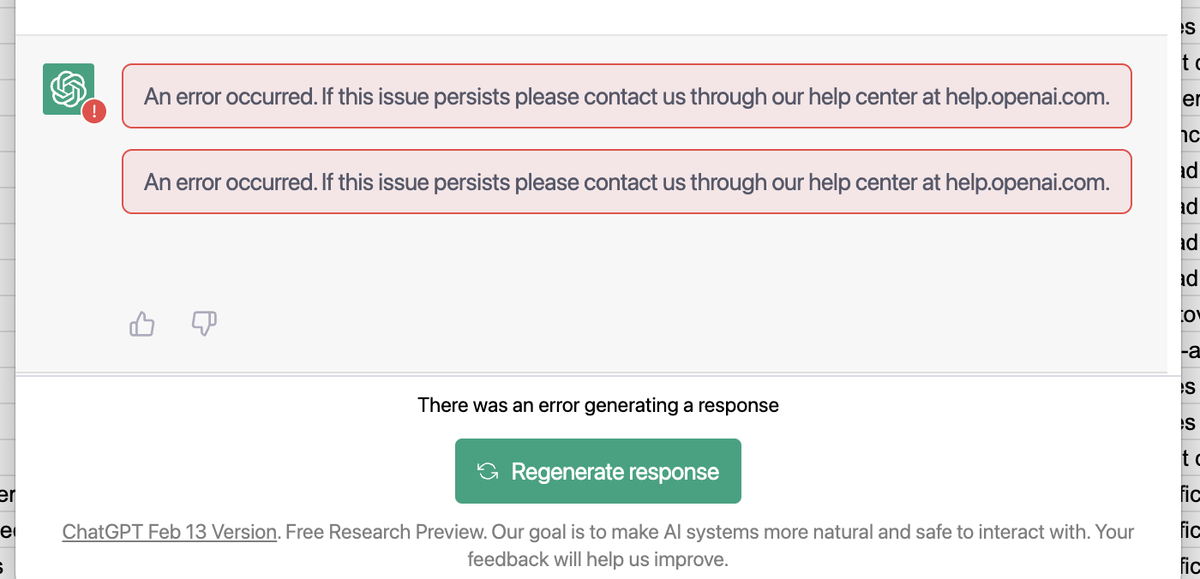This screenshot has height=579, width=1200.
Task: Click the "There was an error generating" notice
Action: [597, 405]
